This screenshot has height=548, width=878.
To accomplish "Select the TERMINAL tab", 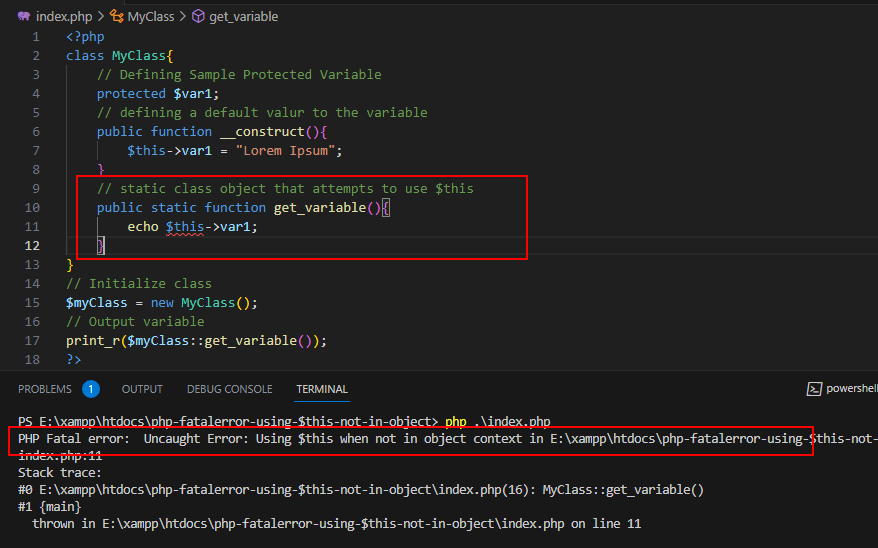I will pos(322,389).
